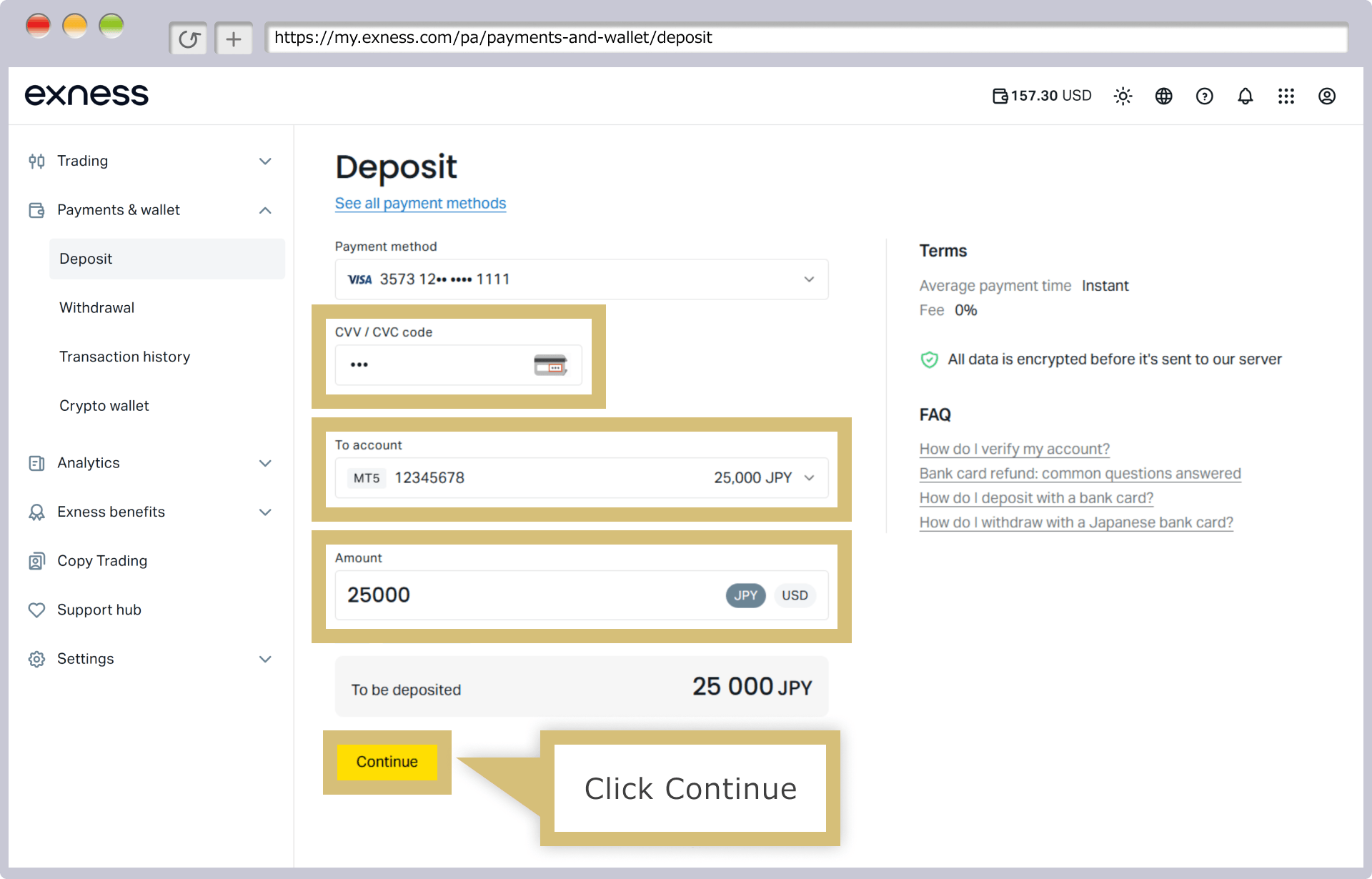Click the browser address bar
The image size is (1372, 879).
[x=806, y=38]
